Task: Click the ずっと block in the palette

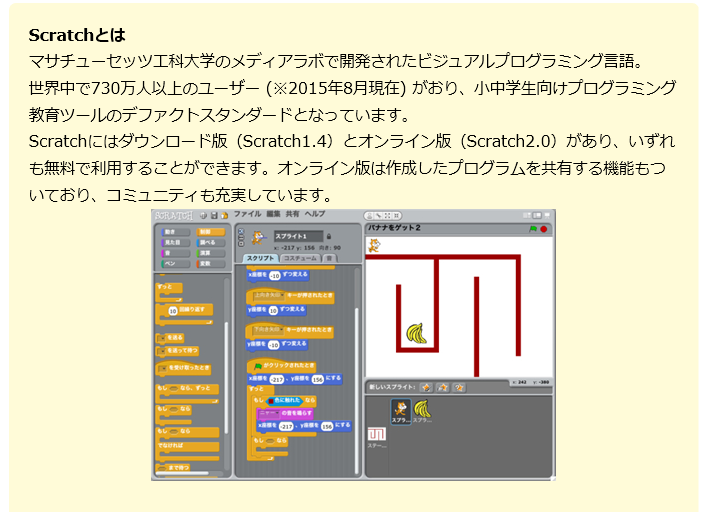Action: [x=169, y=293]
